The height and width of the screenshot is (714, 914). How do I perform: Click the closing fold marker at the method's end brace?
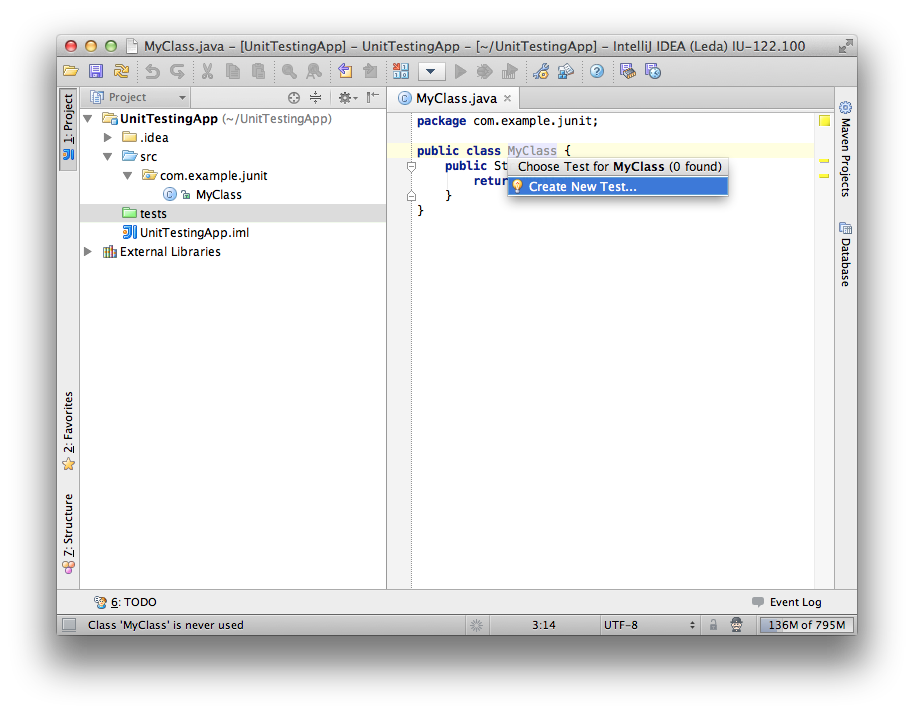[x=412, y=195]
